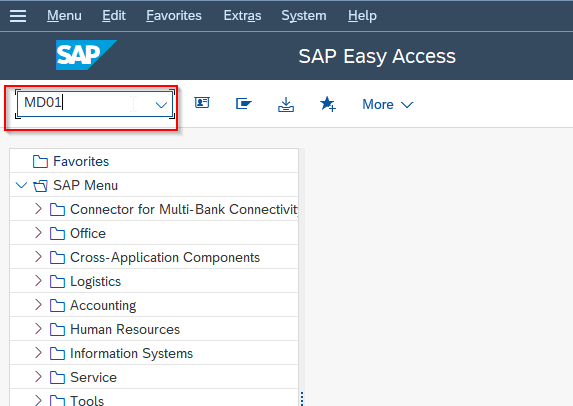This screenshot has width=573, height=406.
Task: Expand the Logistics folder
Action: (38, 281)
